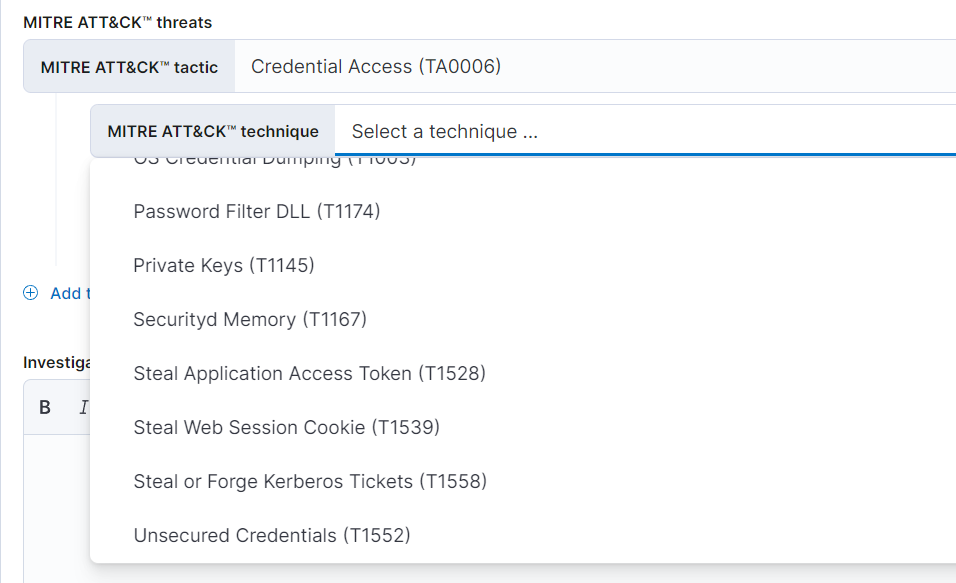Click the MITRE ATT&CK tactic label

click(127, 66)
